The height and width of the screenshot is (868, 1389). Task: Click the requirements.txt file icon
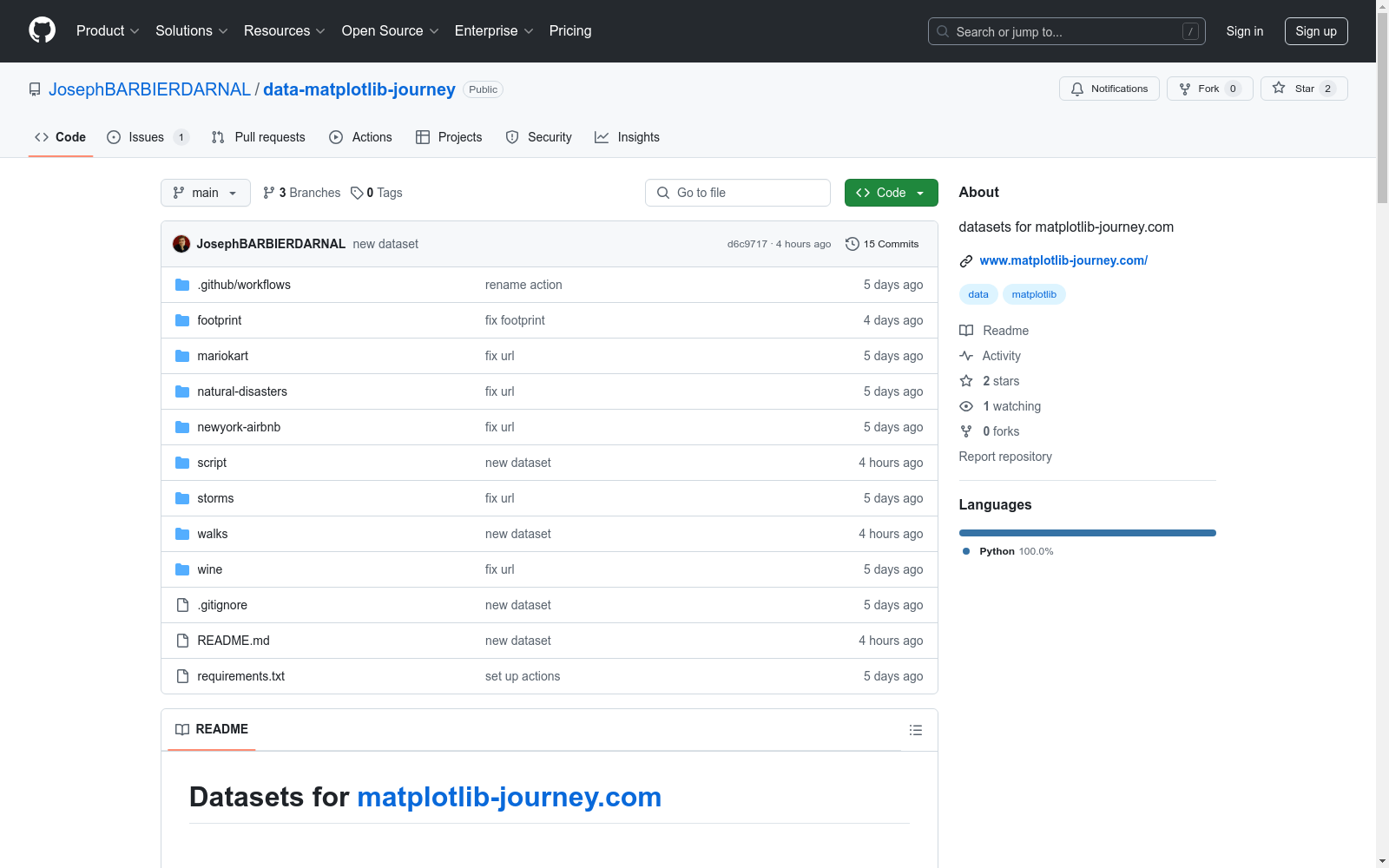[x=182, y=676]
